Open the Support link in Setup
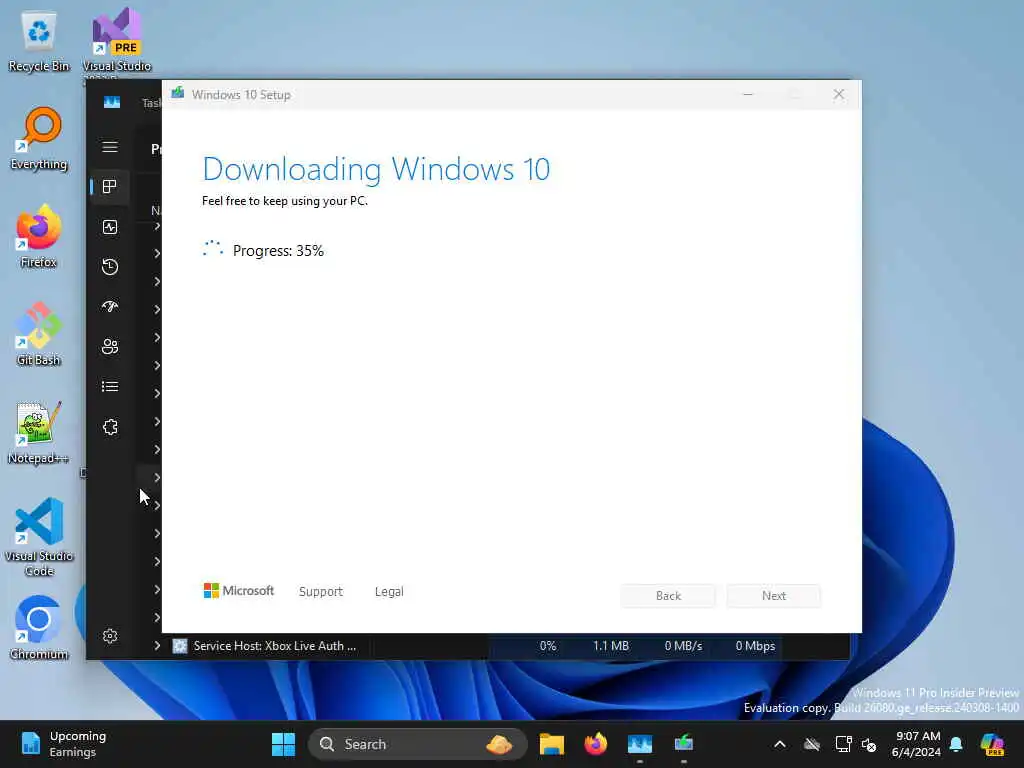 click(x=321, y=591)
